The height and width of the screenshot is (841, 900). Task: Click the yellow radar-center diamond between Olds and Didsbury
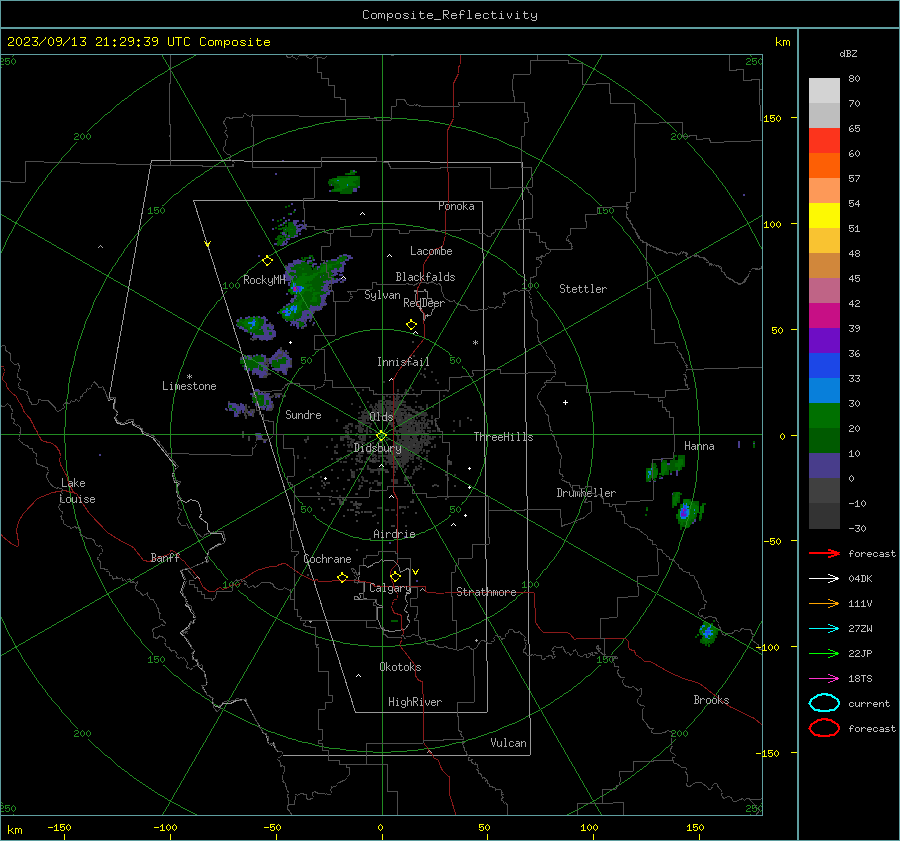point(381,436)
